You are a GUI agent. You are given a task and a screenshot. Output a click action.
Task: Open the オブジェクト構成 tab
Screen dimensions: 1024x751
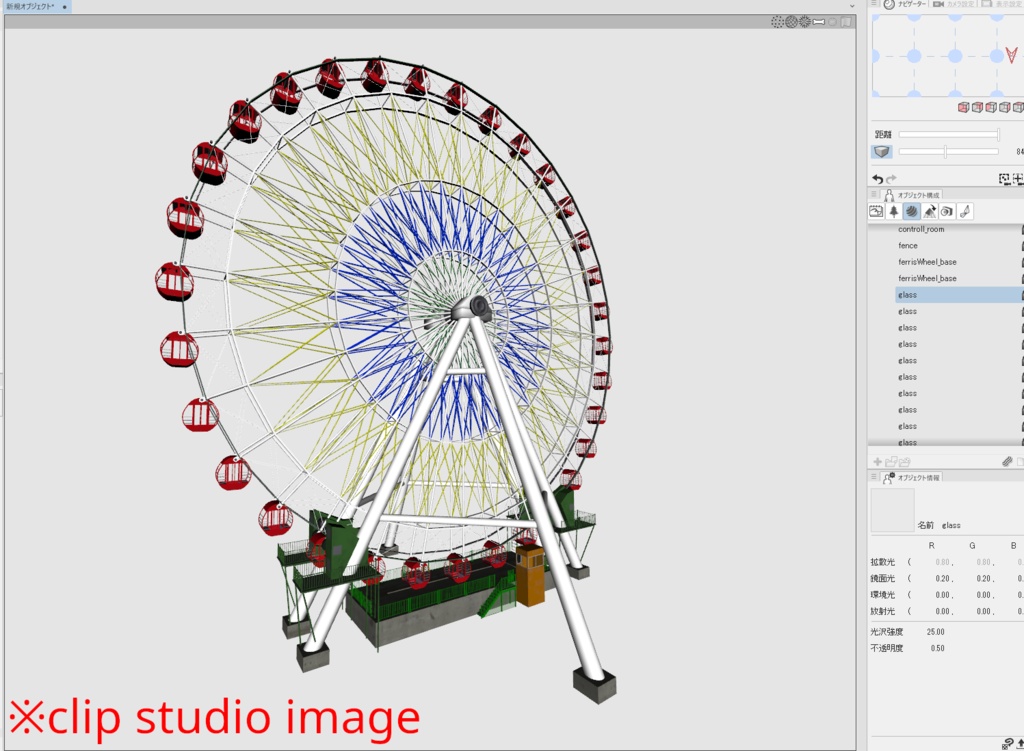pos(912,195)
